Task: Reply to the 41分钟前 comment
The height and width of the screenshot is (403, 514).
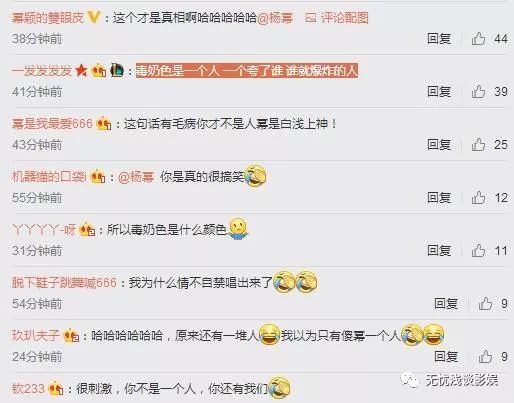Action: [439, 91]
